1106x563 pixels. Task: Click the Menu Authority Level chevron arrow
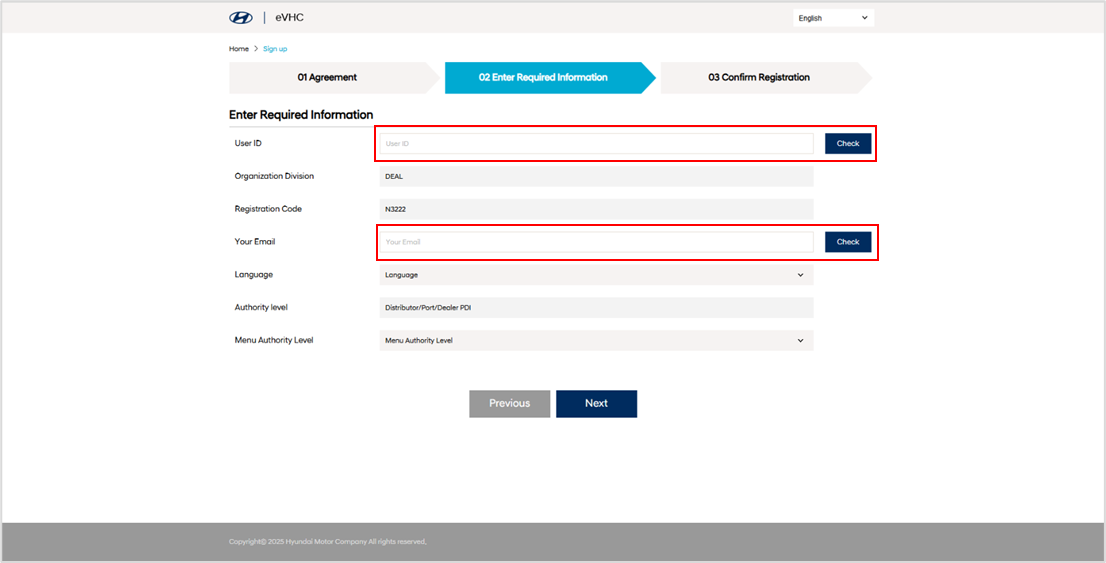(801, 341)
